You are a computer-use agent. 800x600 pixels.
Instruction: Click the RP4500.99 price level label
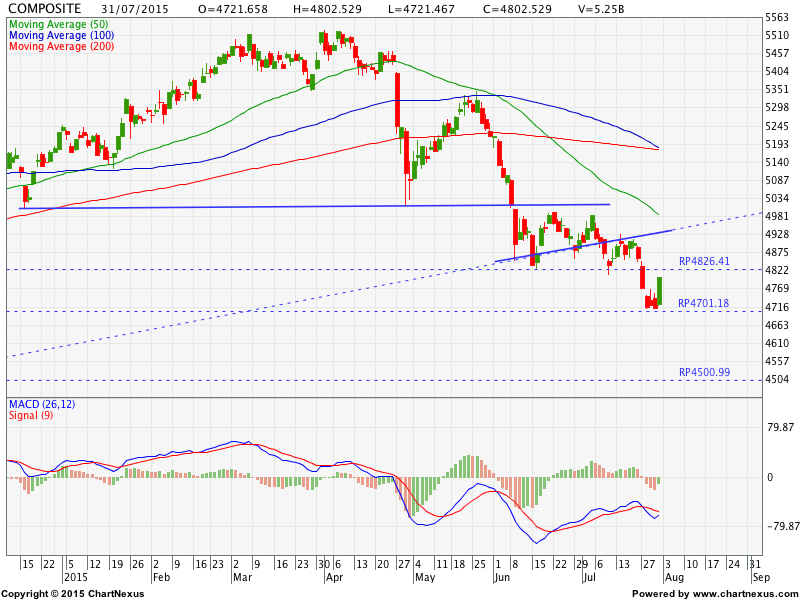(704, 372)
